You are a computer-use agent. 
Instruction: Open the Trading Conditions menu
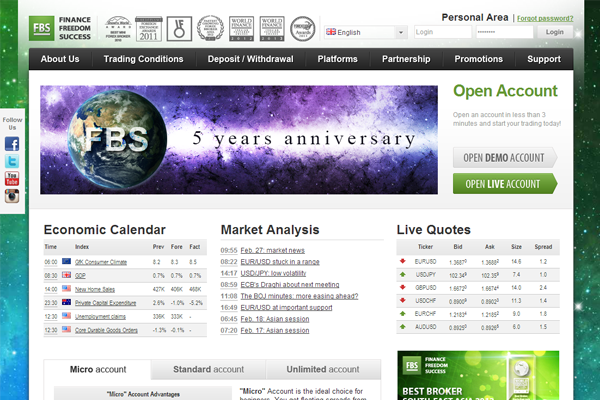pyautogui.click(x=143, y=59)
